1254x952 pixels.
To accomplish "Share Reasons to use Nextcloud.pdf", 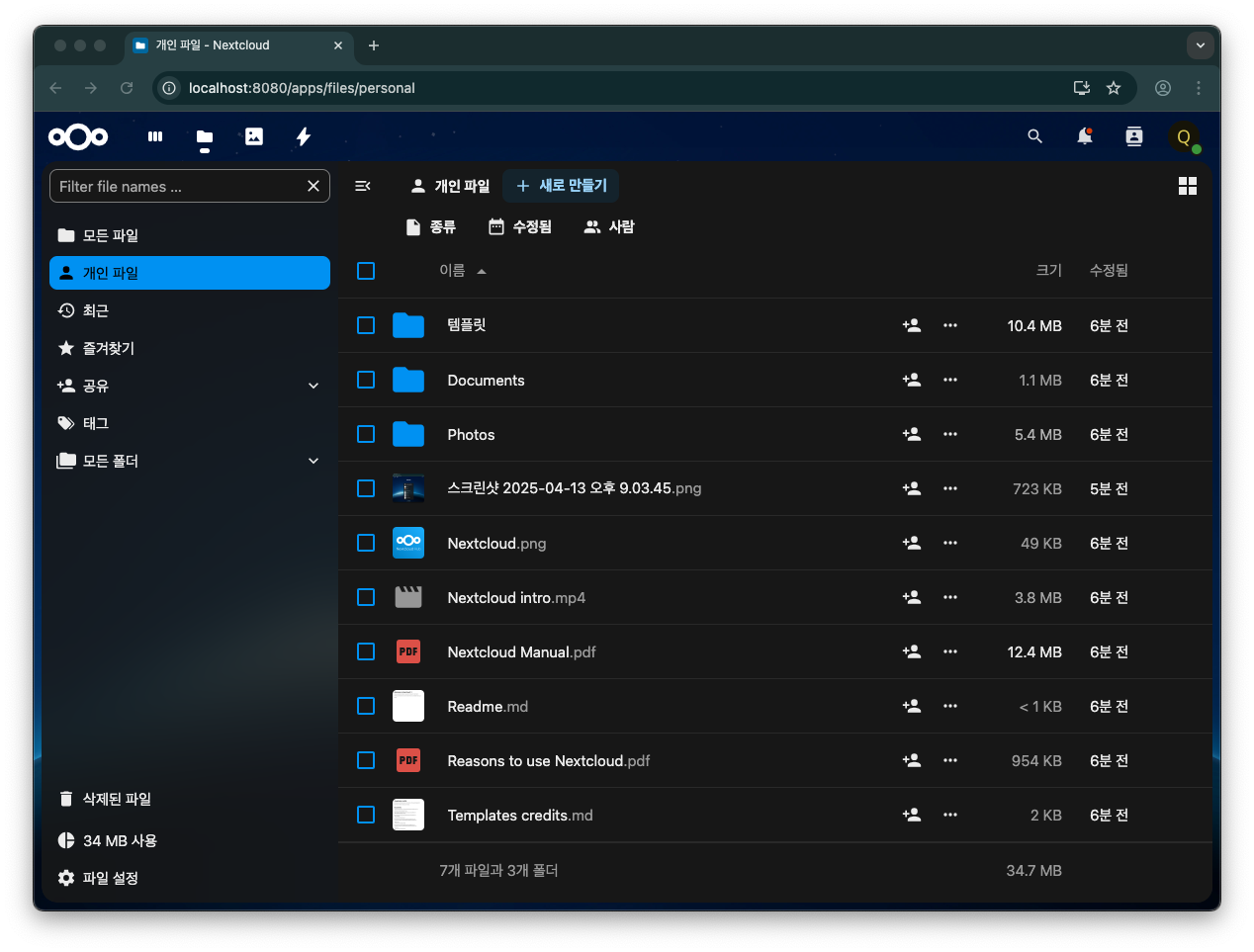I will (x=912, y=760).
